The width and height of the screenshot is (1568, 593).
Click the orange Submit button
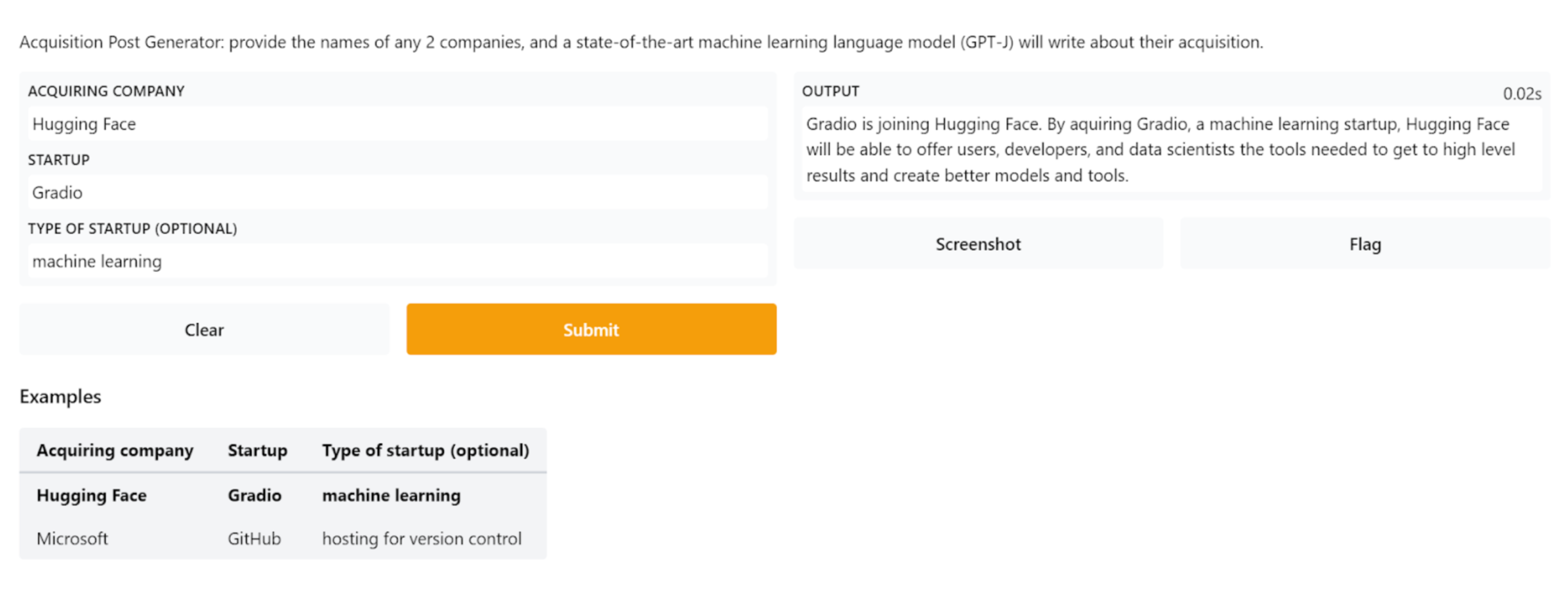591,329
